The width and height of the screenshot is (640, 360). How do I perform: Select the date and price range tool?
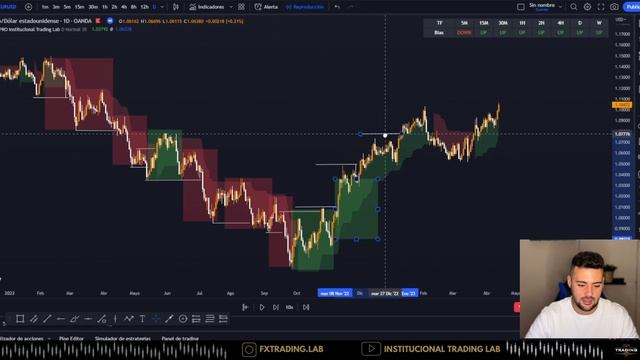[x=223, y=319]
